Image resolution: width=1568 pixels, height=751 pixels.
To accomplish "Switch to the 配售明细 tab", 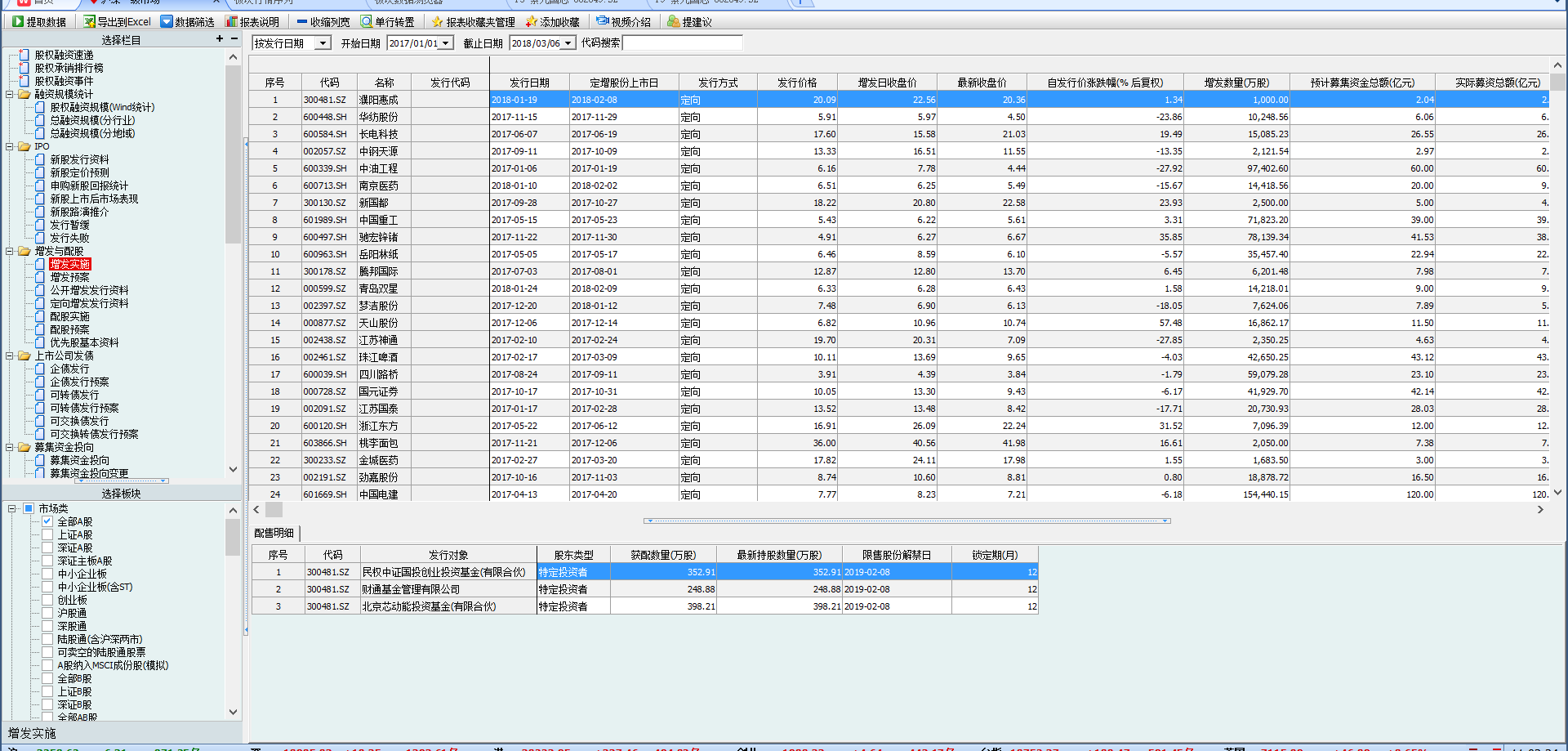I will pyautogui.click(x=274, y=533).
